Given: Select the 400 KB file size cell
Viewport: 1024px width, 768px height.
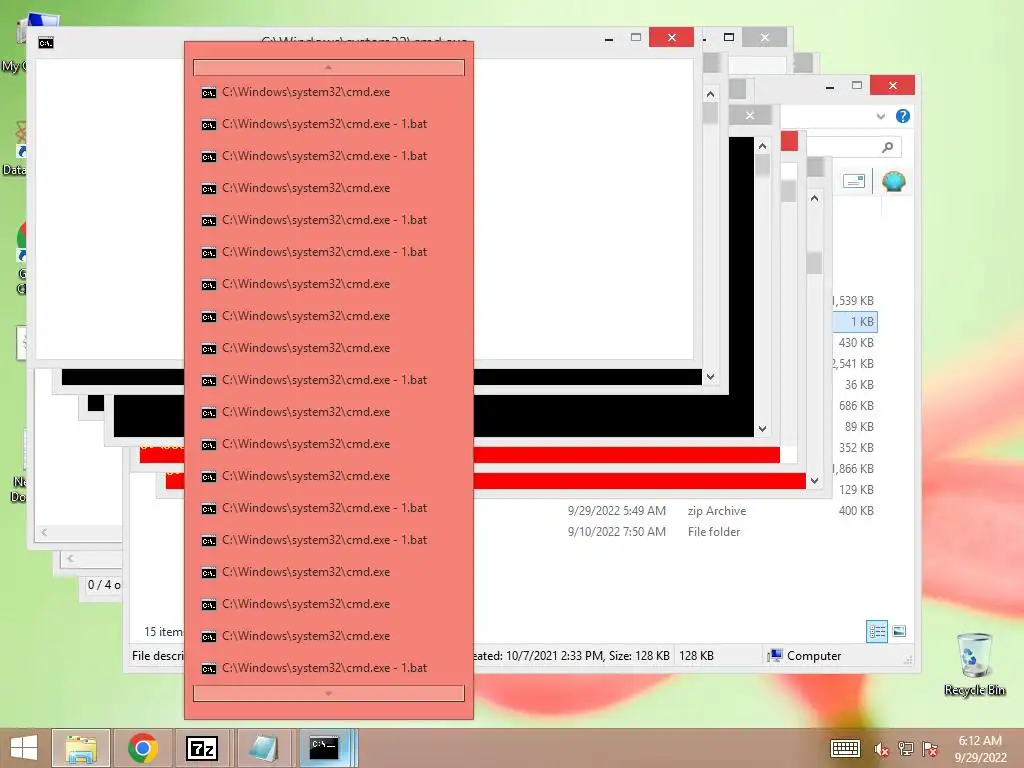Looking at the screenshot, I should 856,511.
